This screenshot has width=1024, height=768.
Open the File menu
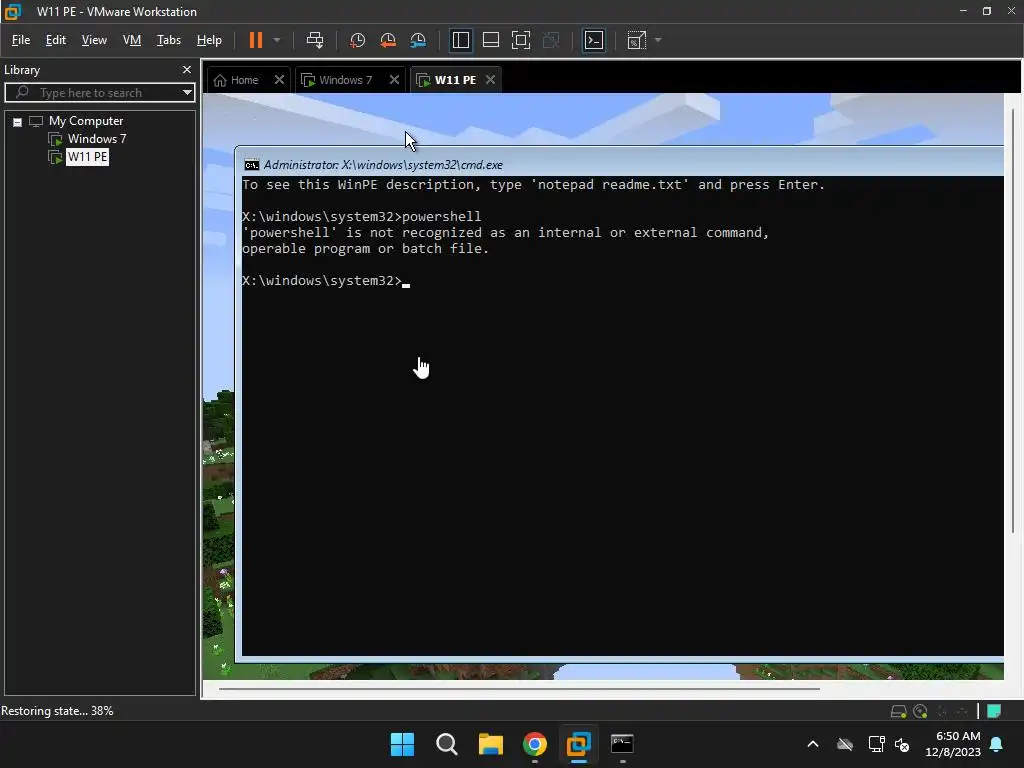(x=21, y=40)
